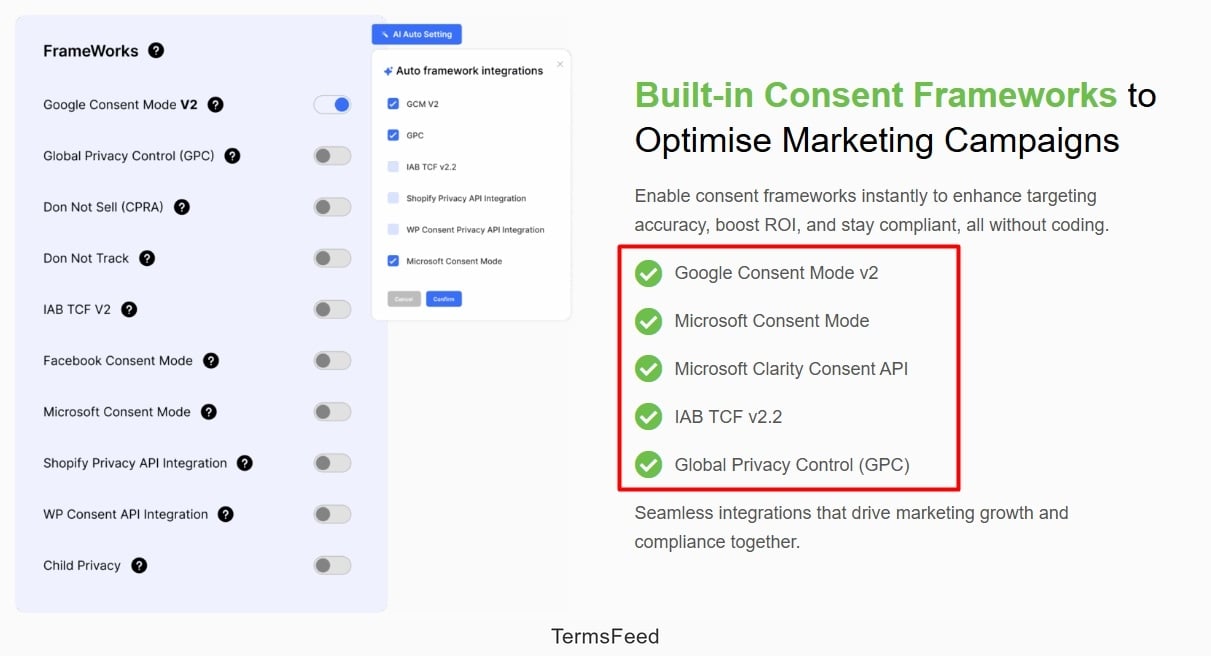Close the Auto framework integrations popup
1211x656 pixels.
[559, 64]
